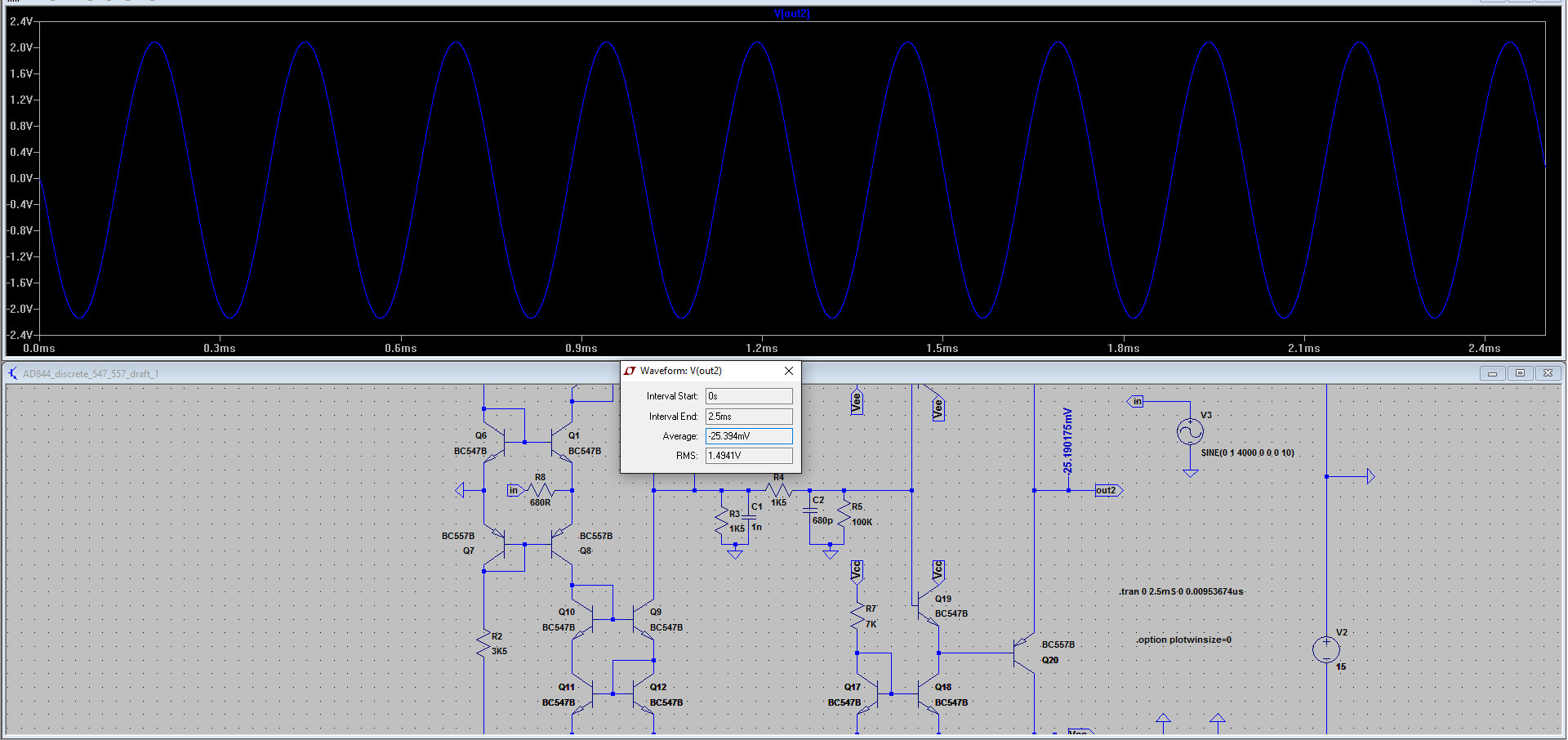Click the 'in' net label wired to V3
This screenshot has width=1568, height=740.
coord(1136,401)
